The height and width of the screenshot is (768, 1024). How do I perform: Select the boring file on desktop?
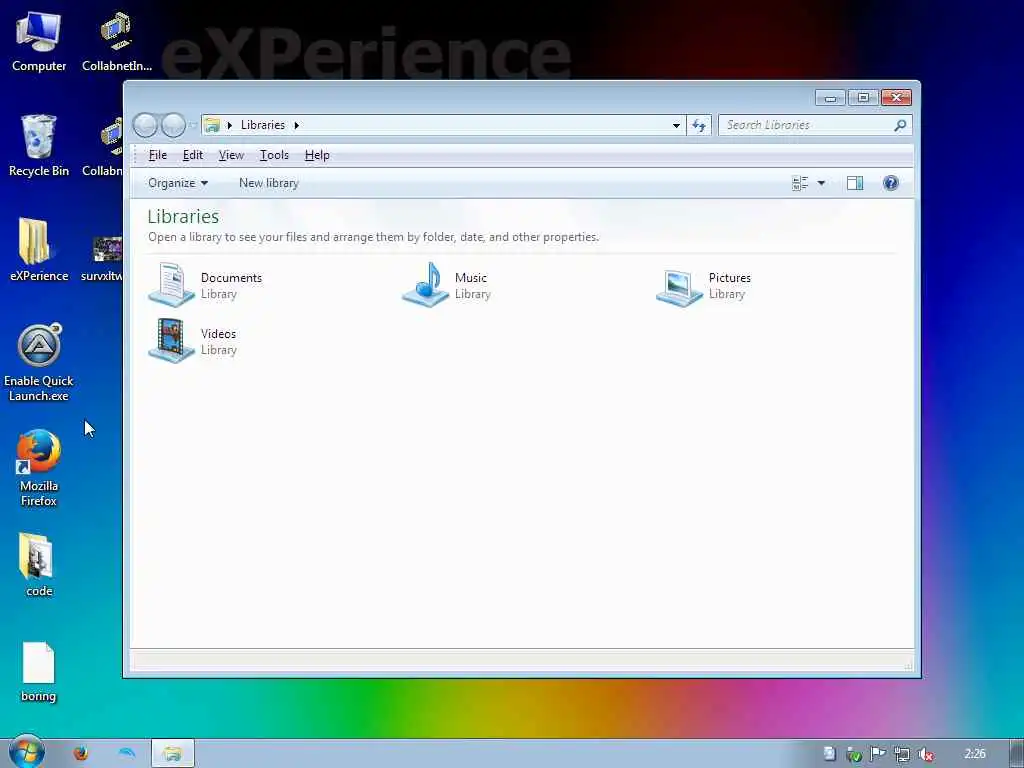point(39,673)
